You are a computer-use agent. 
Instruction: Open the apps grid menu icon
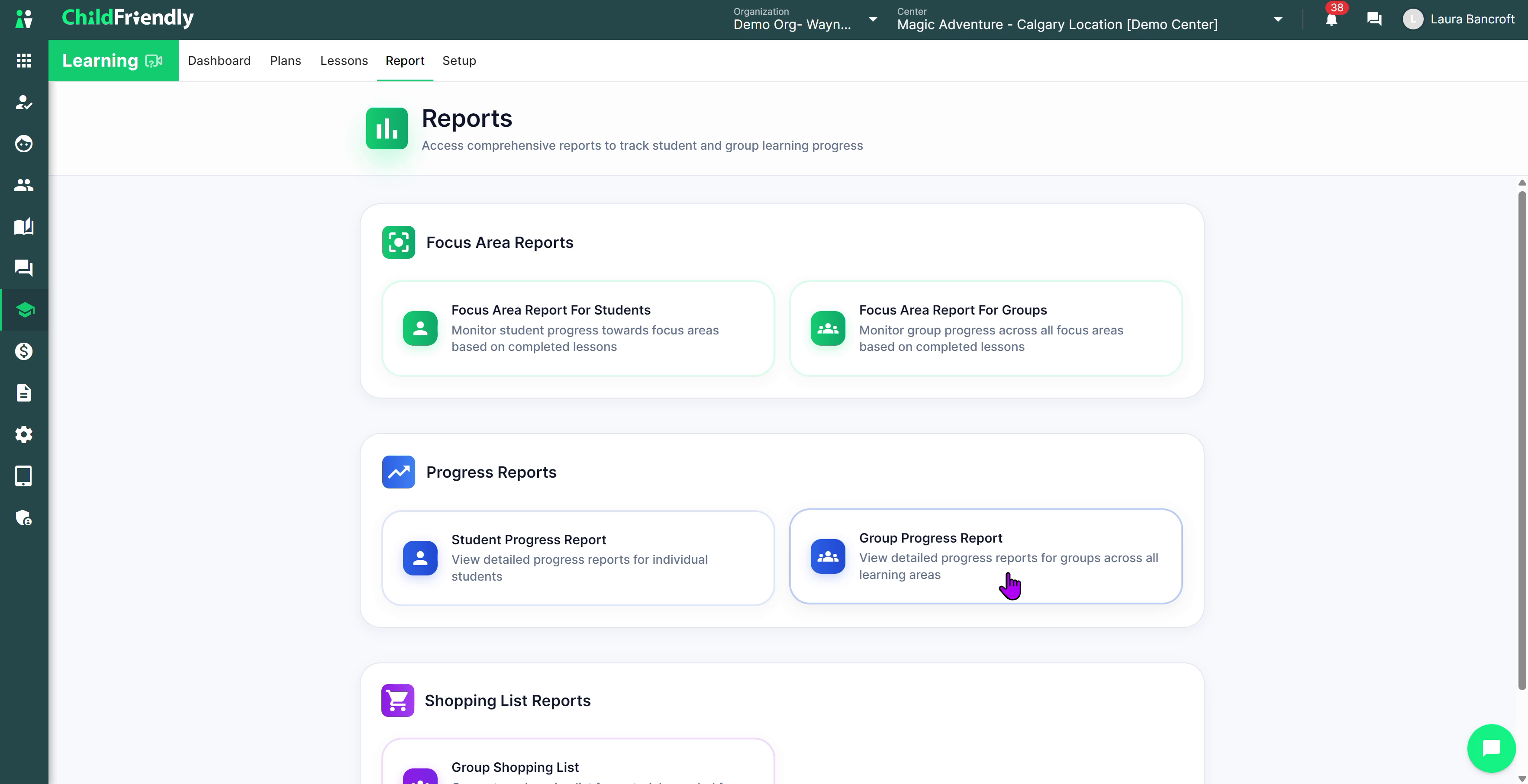pos(24,61)
